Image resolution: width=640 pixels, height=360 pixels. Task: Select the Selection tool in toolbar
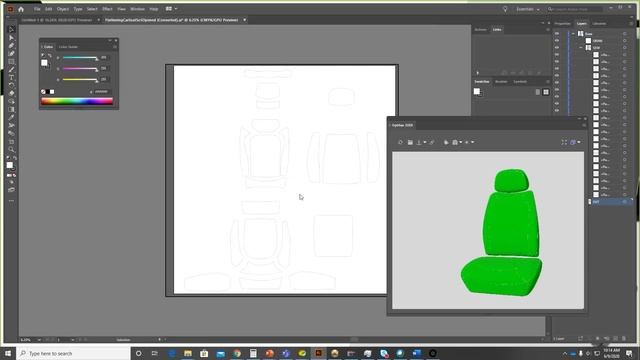point(11,30)
